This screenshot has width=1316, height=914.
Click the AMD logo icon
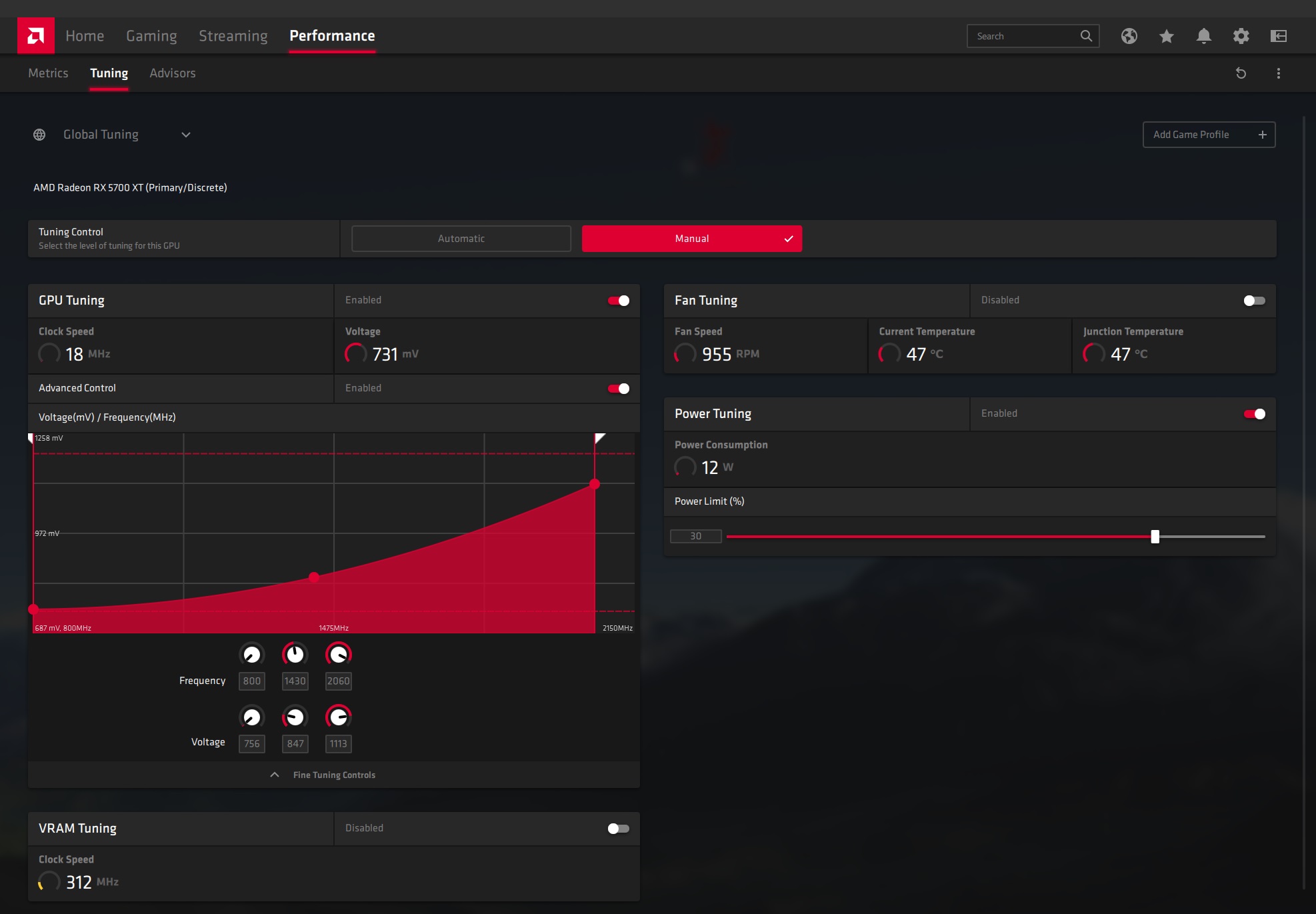tap(36, 35)
